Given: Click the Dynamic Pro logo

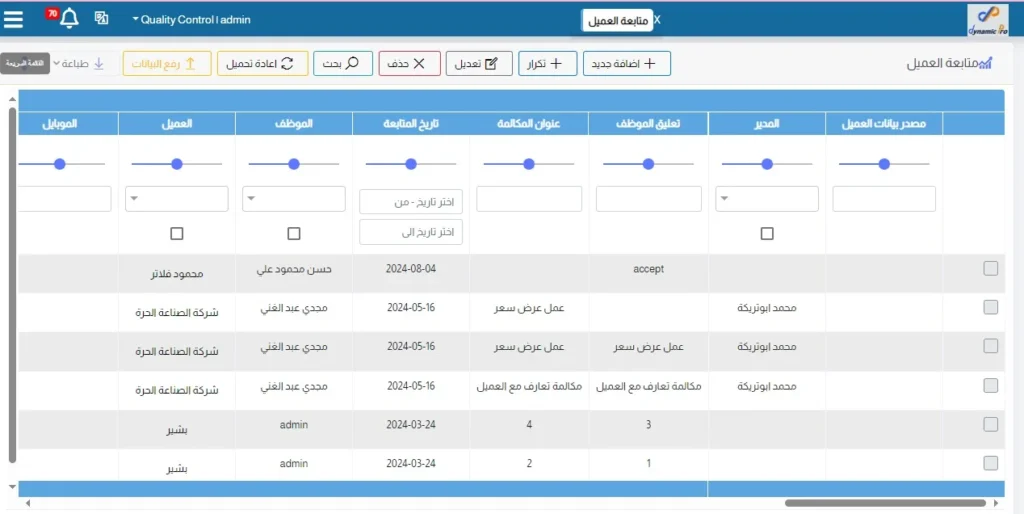Looking at the screenshot, I should tap(987, 20).
